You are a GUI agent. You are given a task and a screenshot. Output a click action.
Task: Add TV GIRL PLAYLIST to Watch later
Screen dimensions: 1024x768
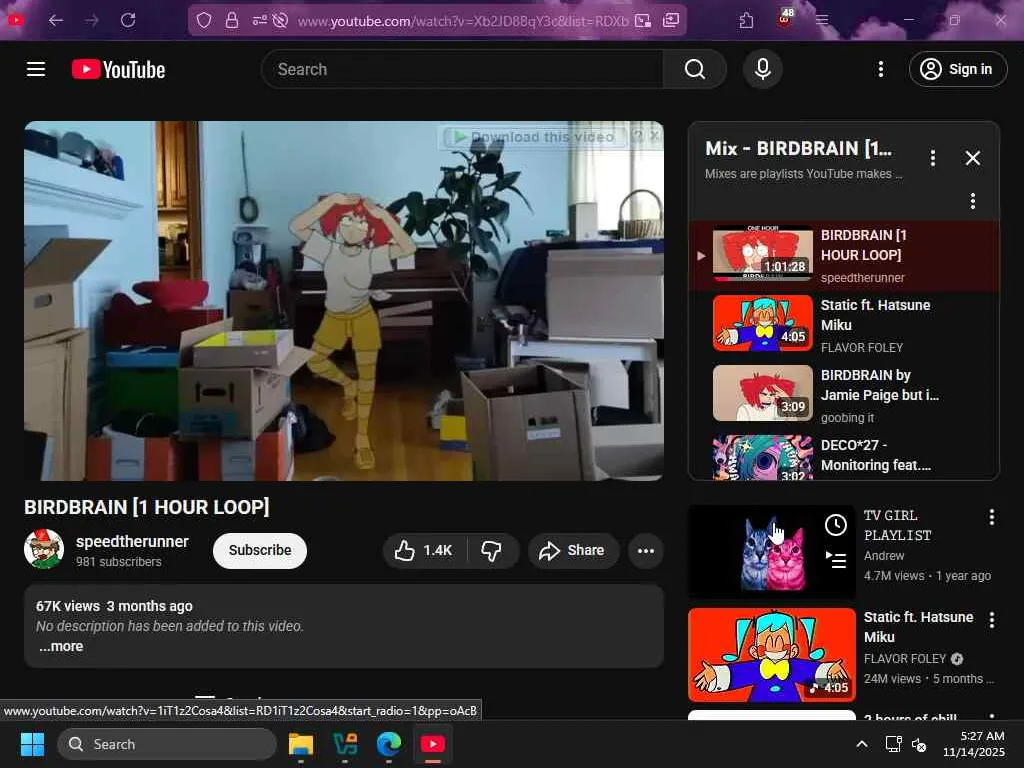tap(836, 525)
